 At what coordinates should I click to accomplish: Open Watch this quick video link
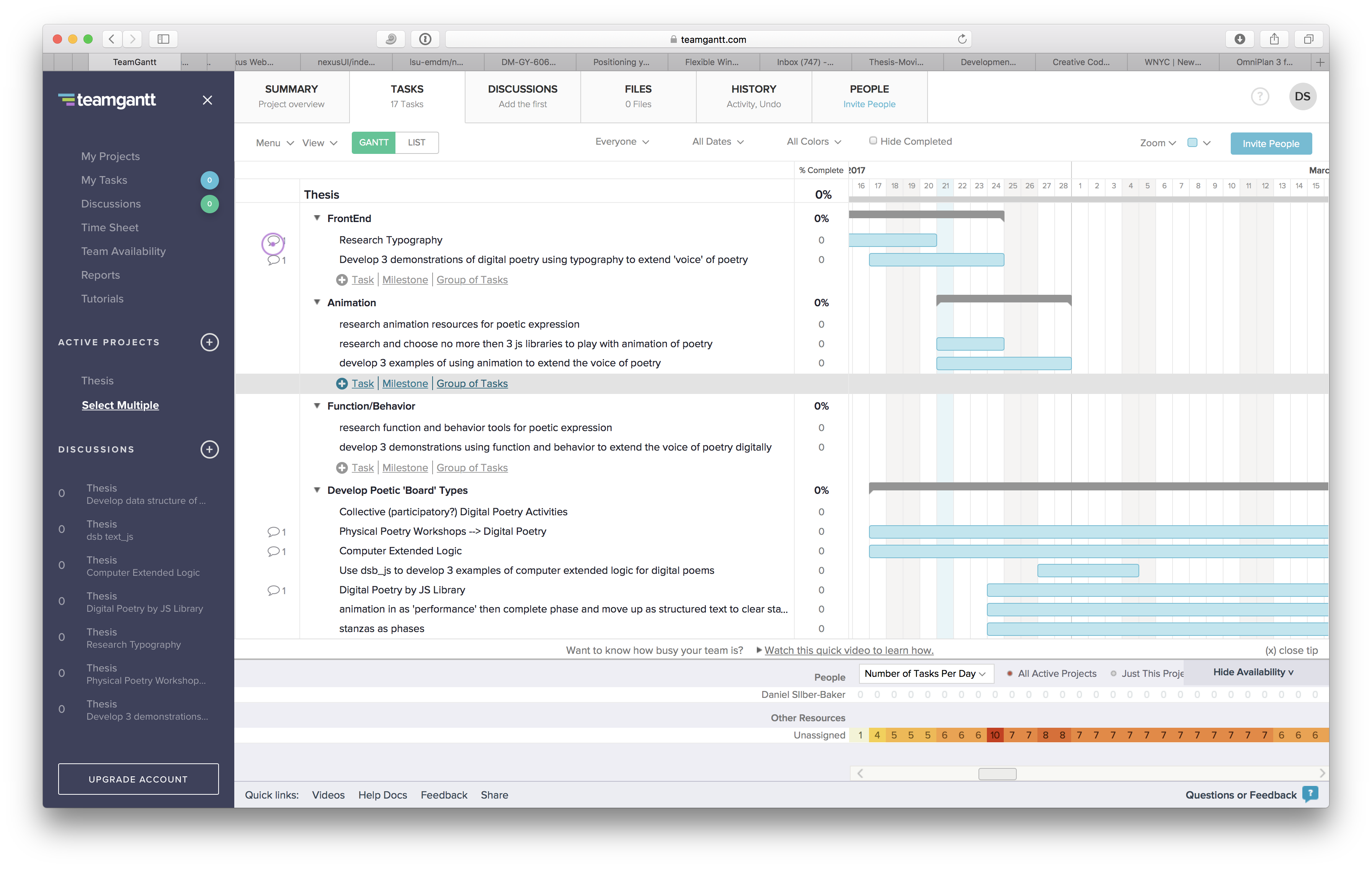[848, 650]
